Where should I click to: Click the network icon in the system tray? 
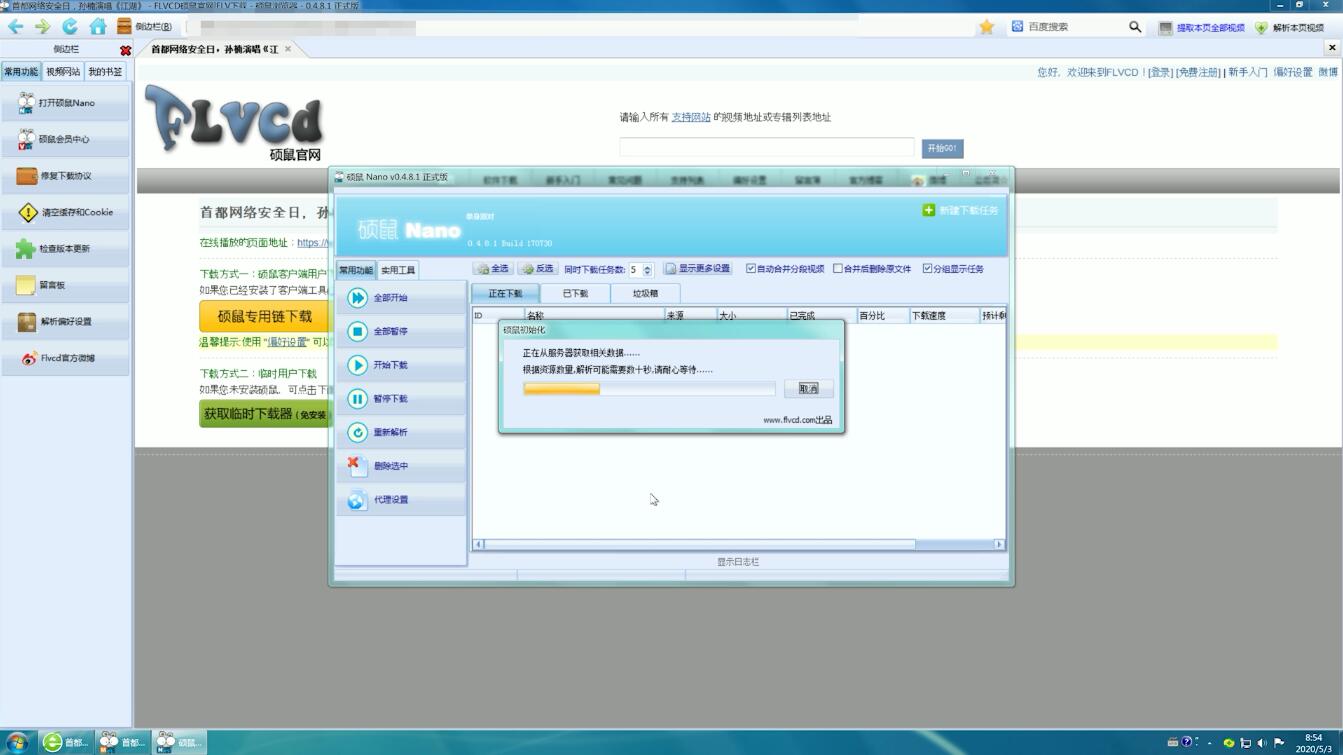click(x=1245, y=743)
